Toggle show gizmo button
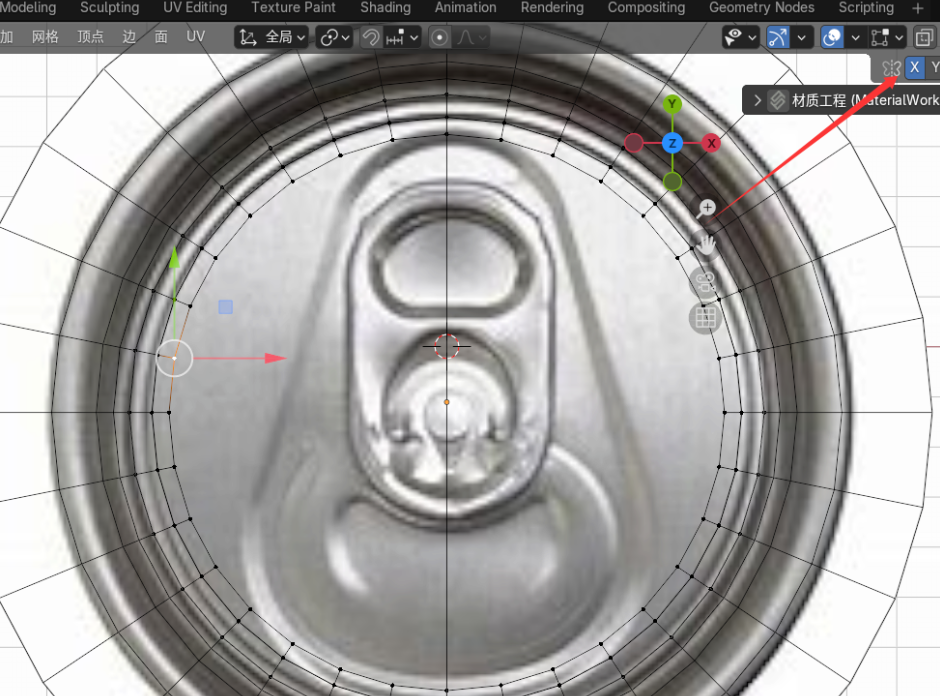The image size is (940, 696). tap(778, 37)
